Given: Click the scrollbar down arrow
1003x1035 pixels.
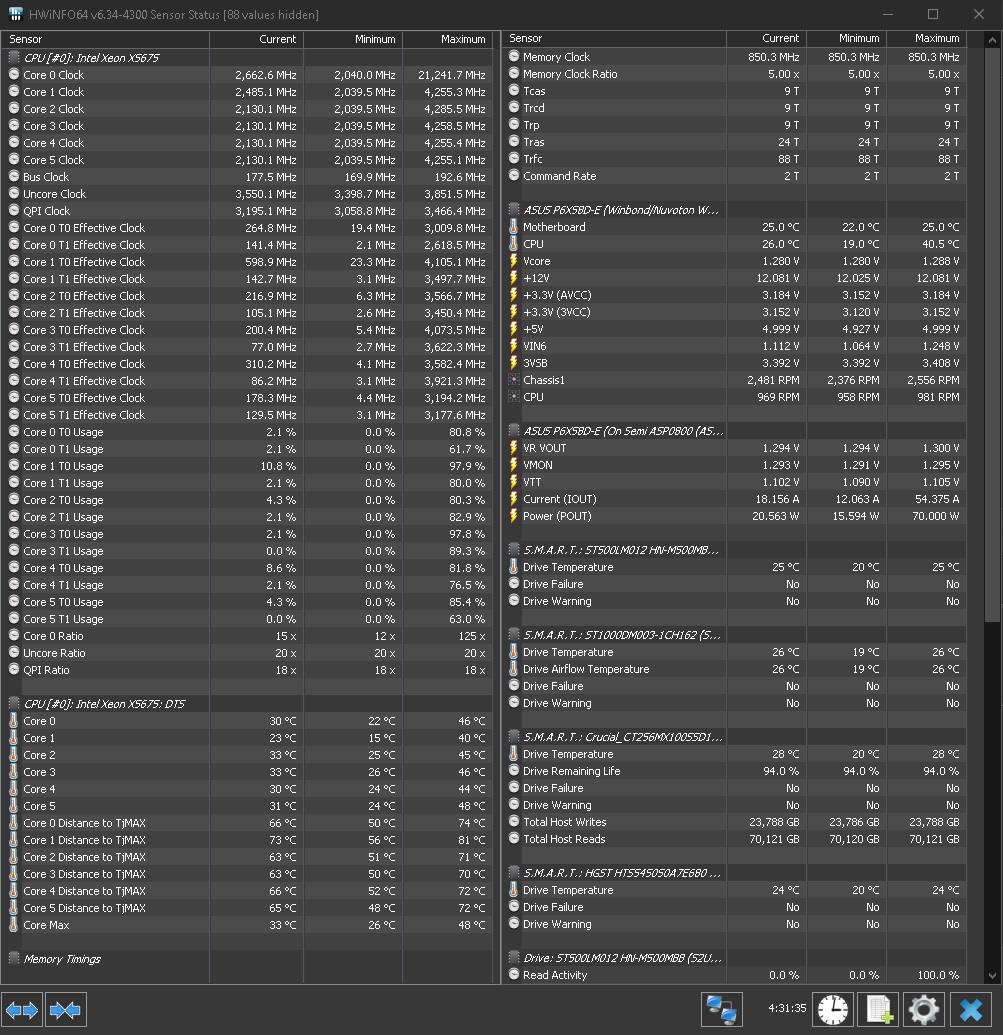Looking at the screenshot, I should pos(992,976).
